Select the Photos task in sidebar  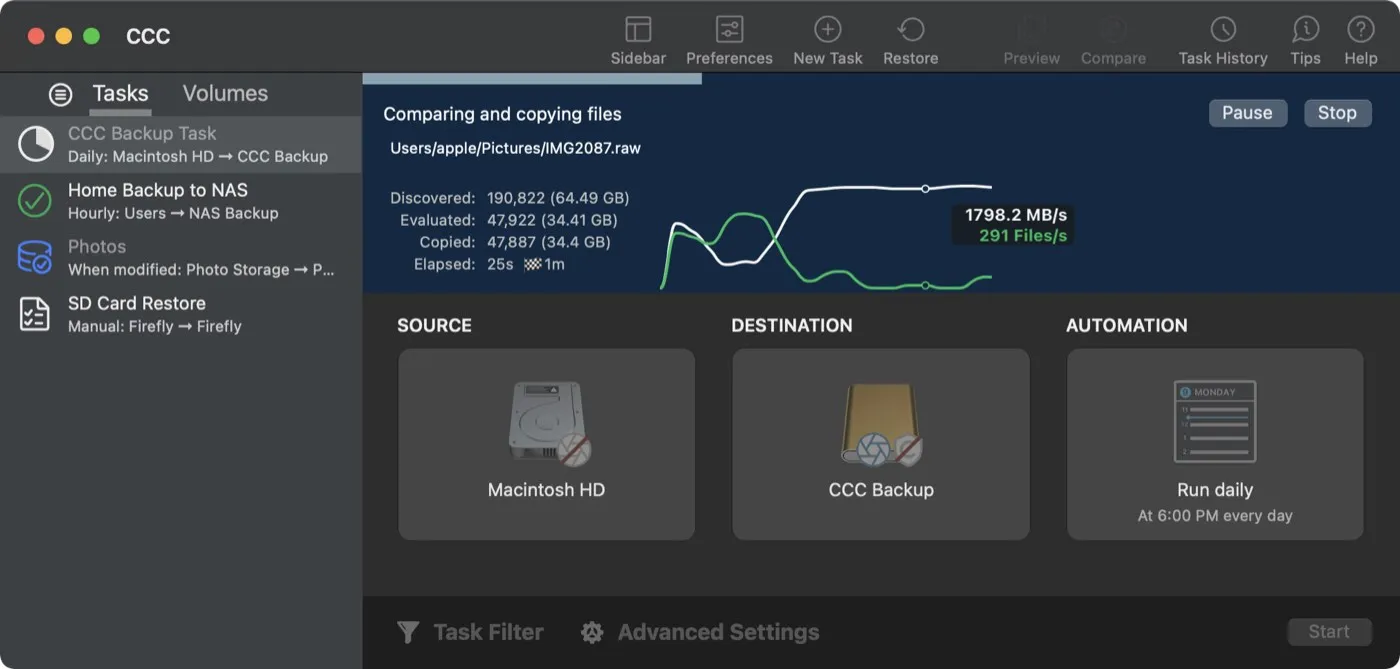[180, 257]
